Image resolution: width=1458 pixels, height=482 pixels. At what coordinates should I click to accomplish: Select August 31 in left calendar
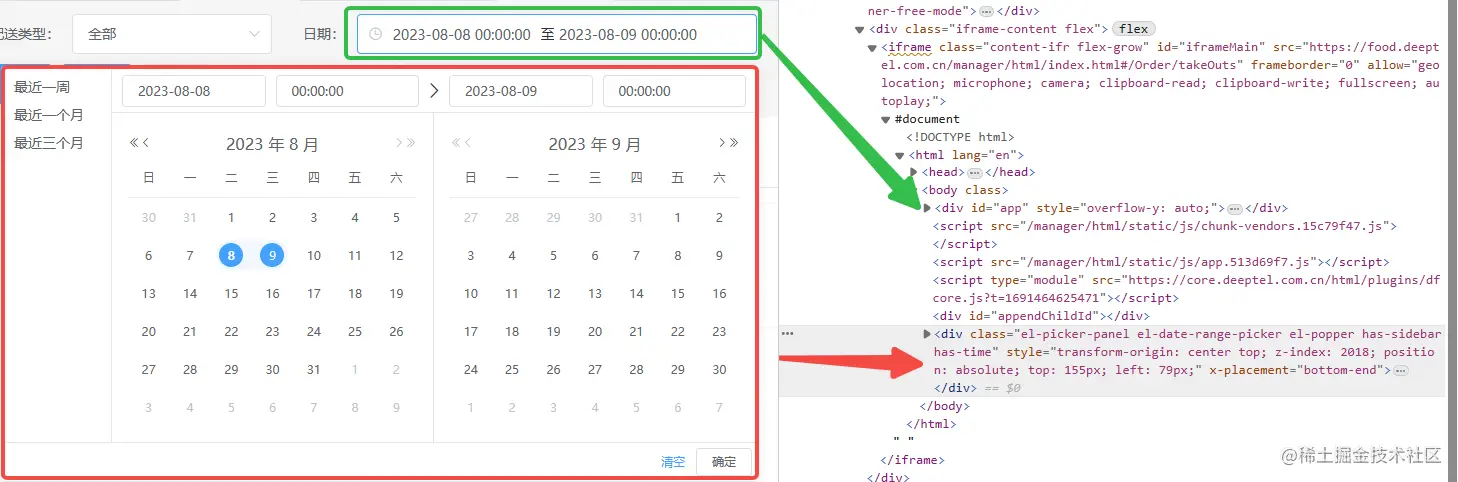point(313,370)
